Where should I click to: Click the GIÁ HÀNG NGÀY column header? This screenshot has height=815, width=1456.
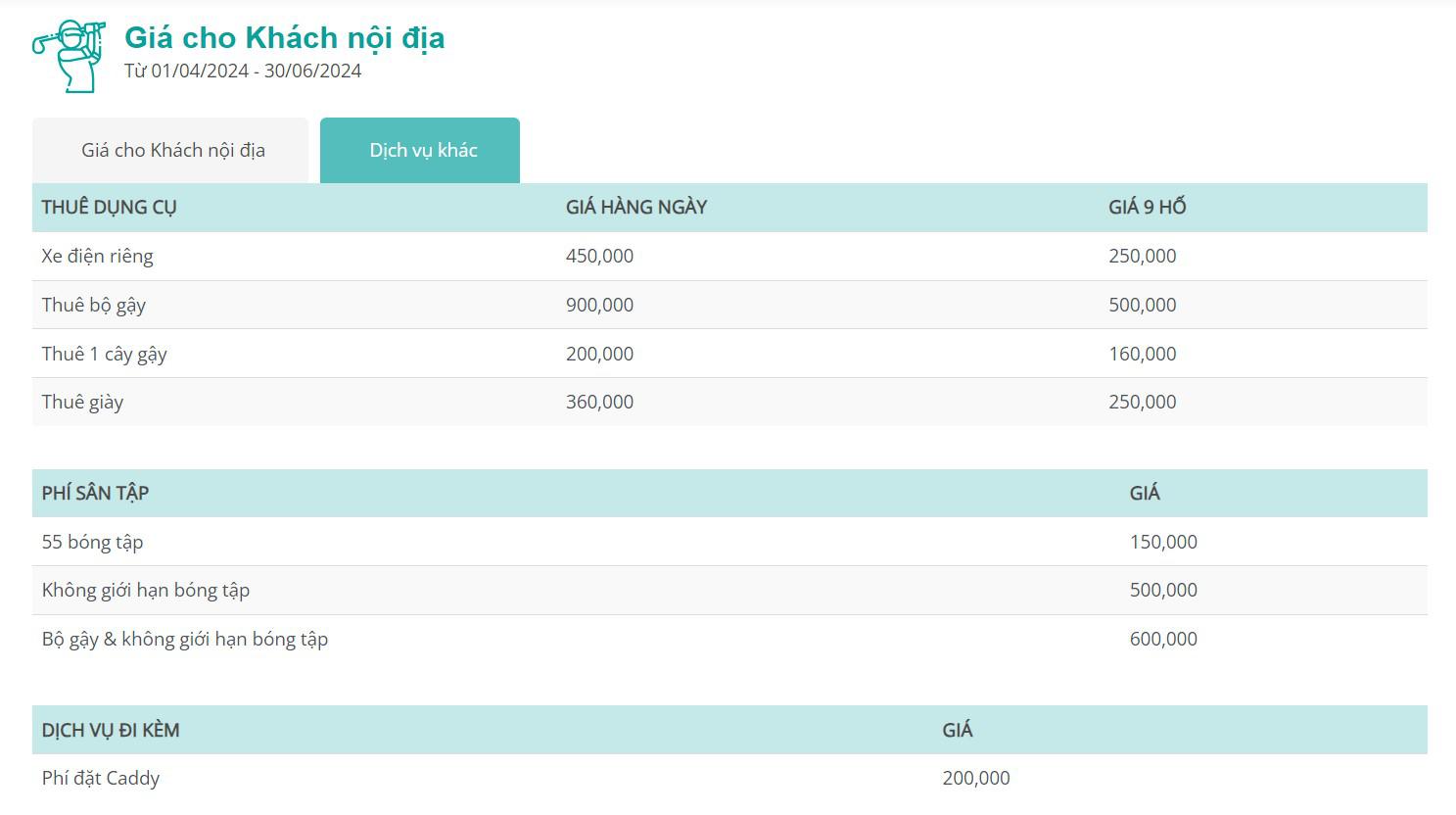(x=635, y=207)
